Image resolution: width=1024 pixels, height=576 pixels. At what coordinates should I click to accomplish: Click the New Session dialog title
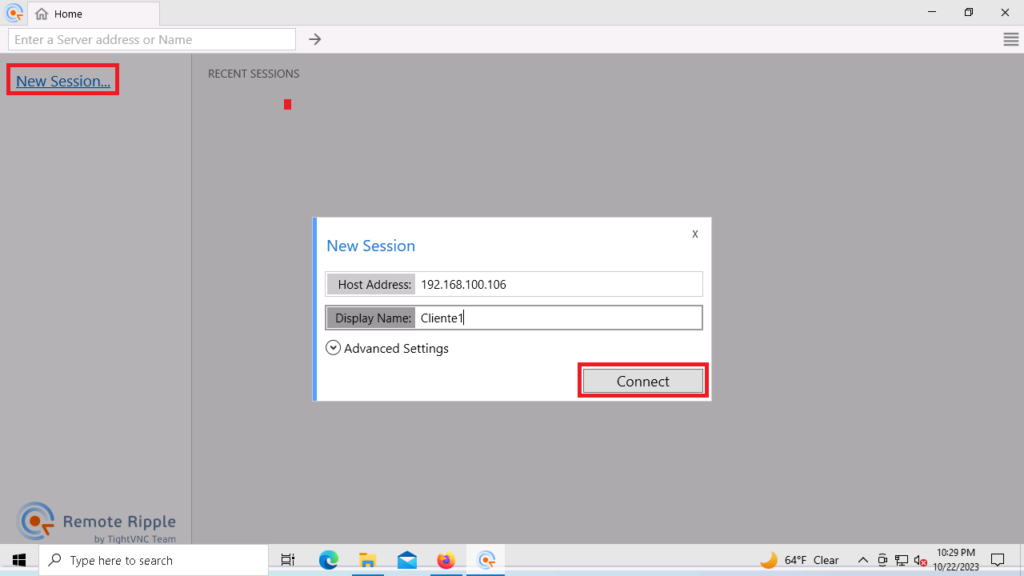click(x=371, y=246)
